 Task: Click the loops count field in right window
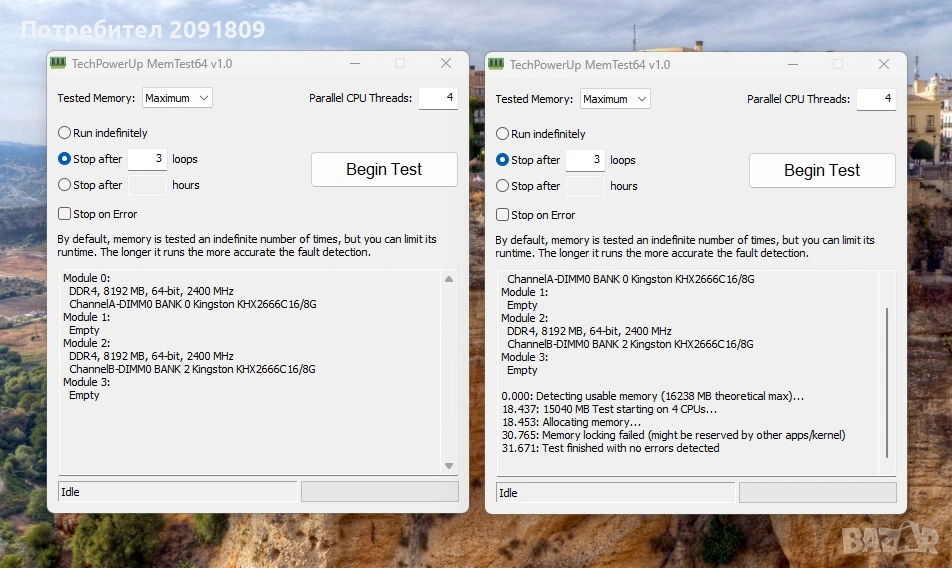(585, 160)
